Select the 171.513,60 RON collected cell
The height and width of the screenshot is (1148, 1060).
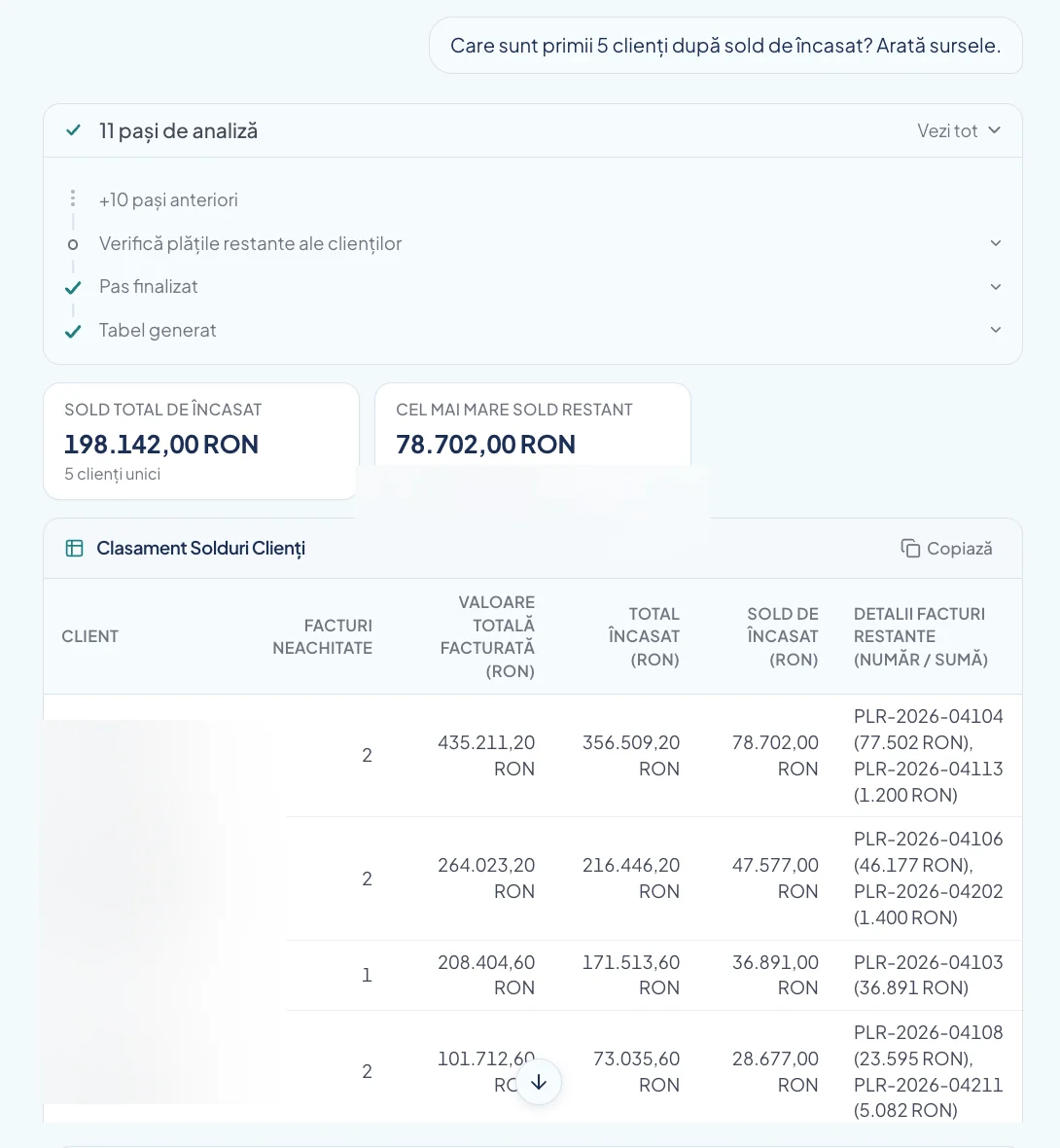[631, 975]
